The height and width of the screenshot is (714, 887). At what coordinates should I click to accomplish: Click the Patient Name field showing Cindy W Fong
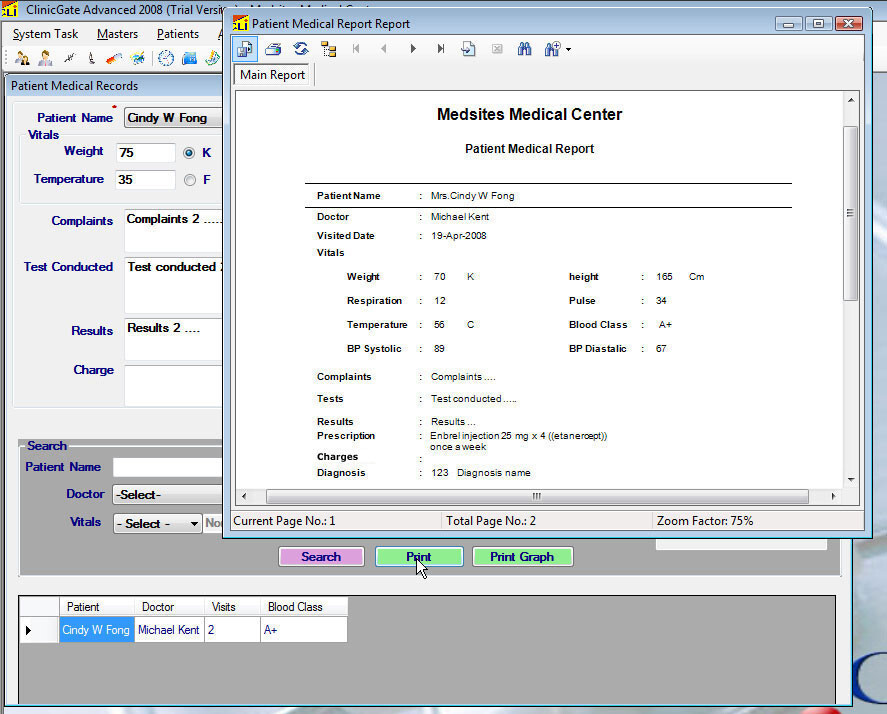(x=173, y=118)
